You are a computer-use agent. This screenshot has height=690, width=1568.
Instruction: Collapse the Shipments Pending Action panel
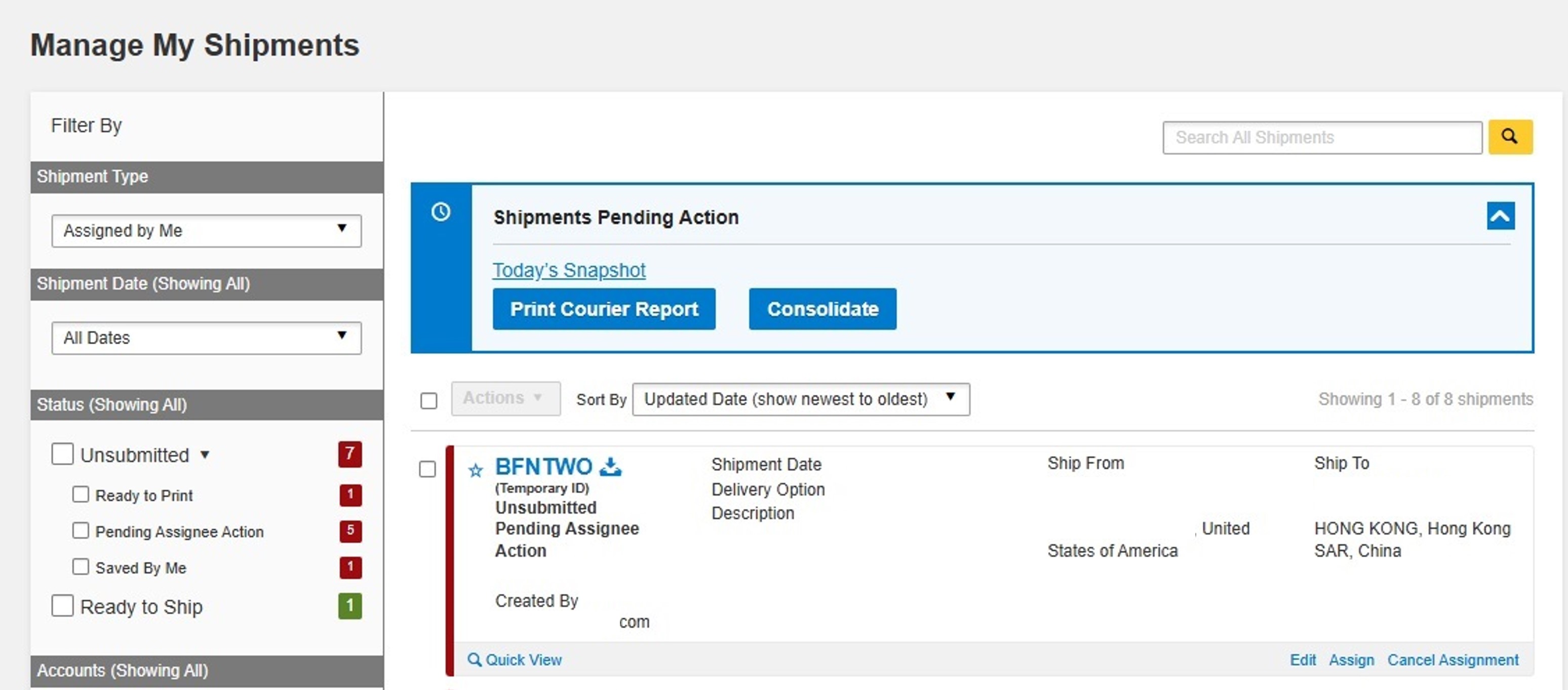(1501, 216)
